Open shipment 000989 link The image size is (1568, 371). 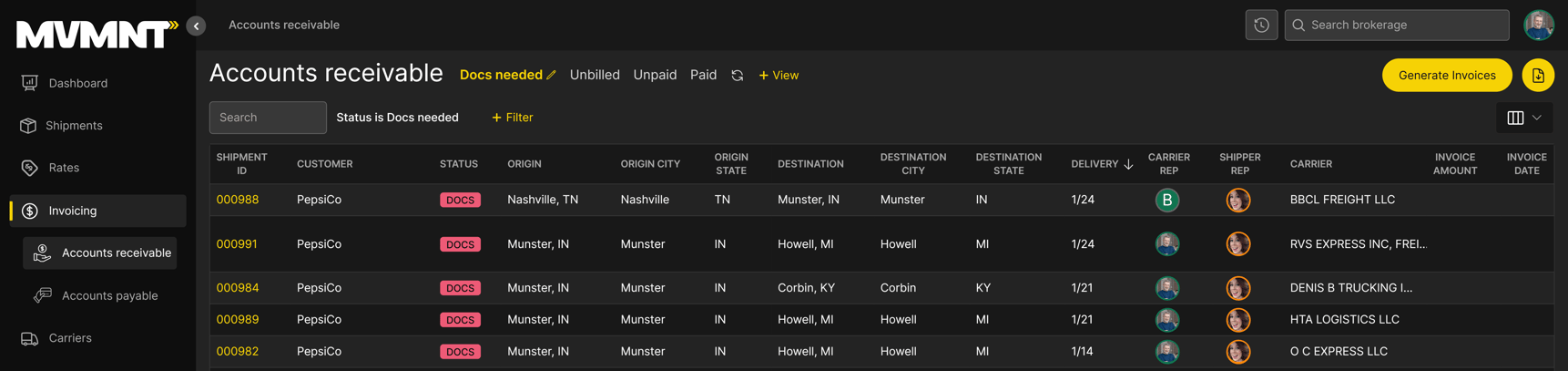(x=238, y=320)
